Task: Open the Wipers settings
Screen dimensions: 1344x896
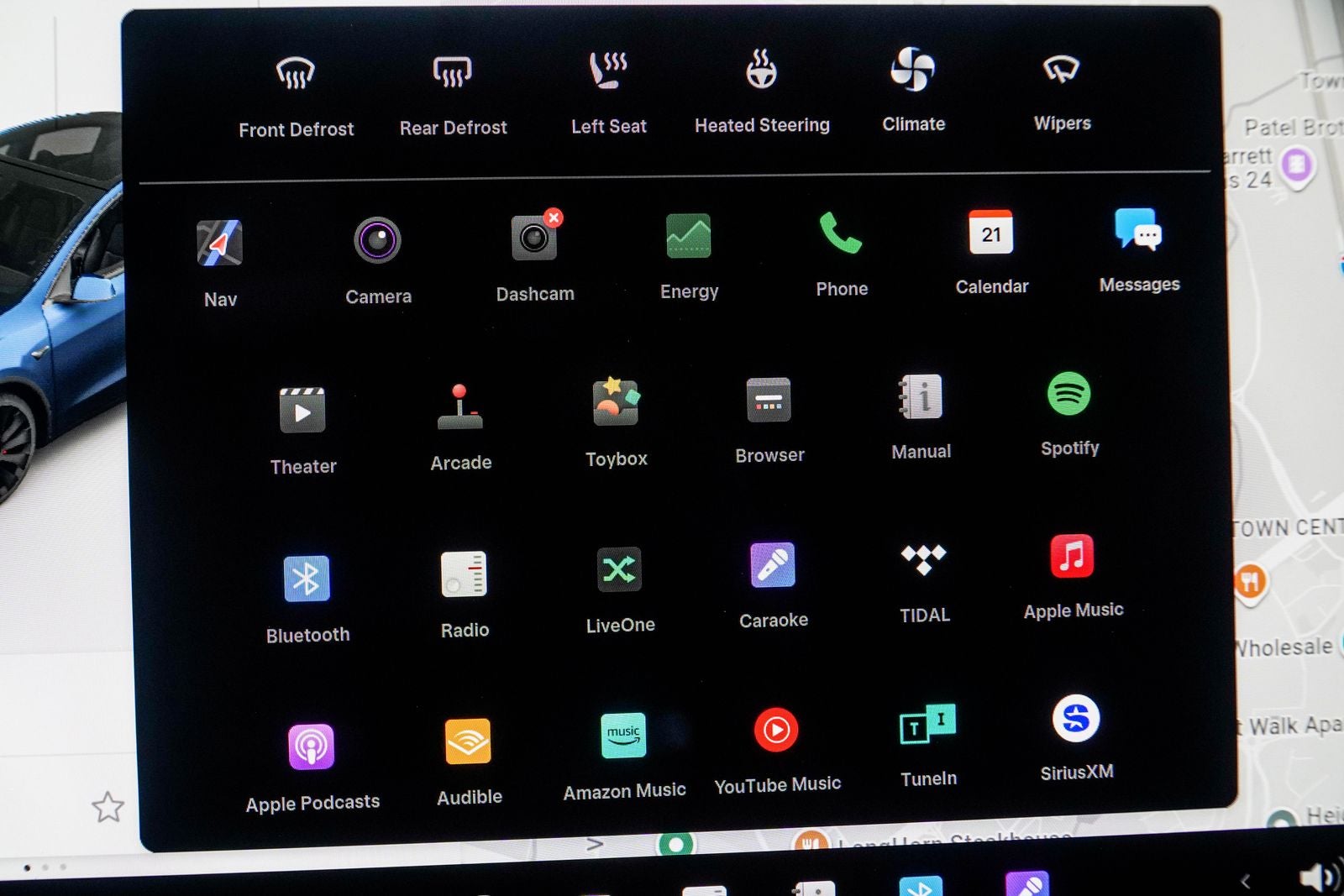Action: 1061,70
